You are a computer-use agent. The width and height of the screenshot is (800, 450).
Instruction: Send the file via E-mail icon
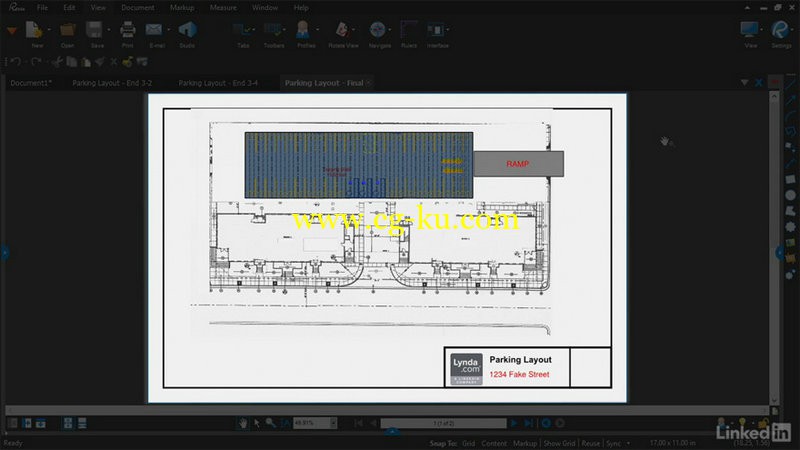point(154,30)
